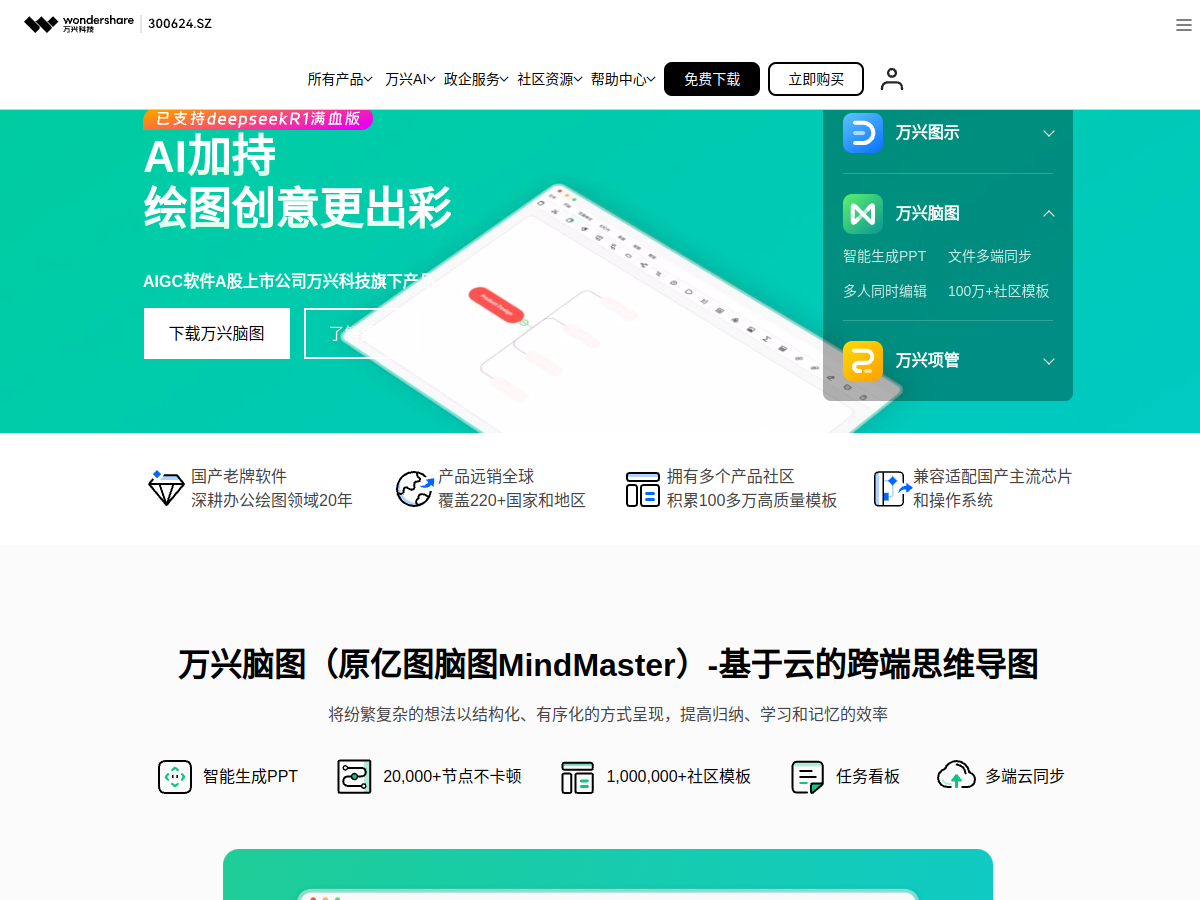Screen dimensions: 1200x900
Task: Open the 100万+社区模板 link
Action: [x=999, y=291]
